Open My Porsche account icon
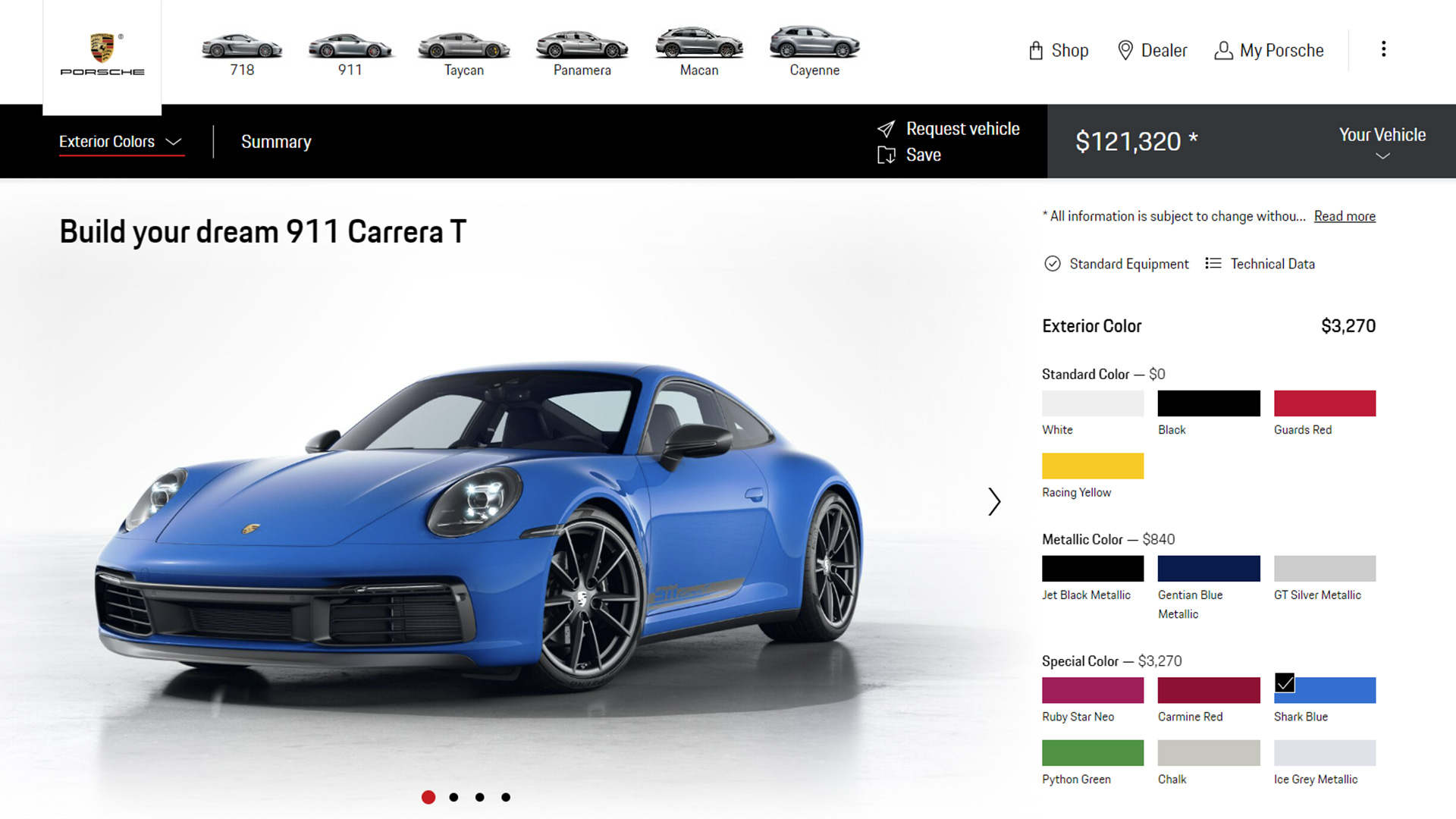The width and height of the screenshot is (1456, 819). point(1222,51)
